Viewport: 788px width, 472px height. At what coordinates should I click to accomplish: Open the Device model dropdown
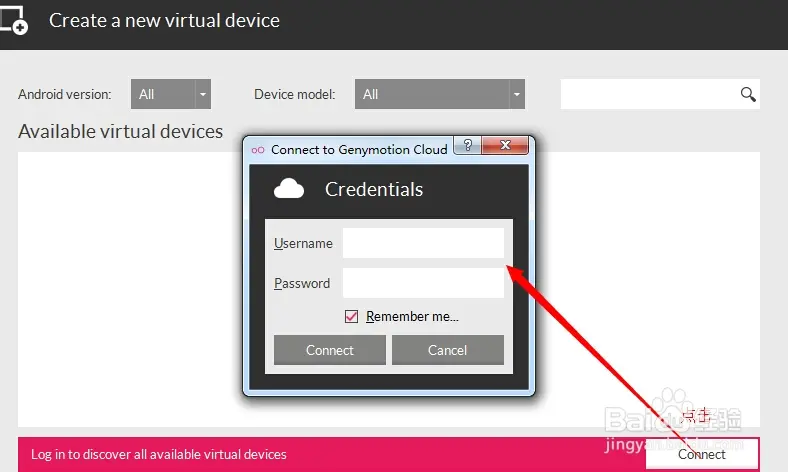pyautogui.click(x=440, y=94)
